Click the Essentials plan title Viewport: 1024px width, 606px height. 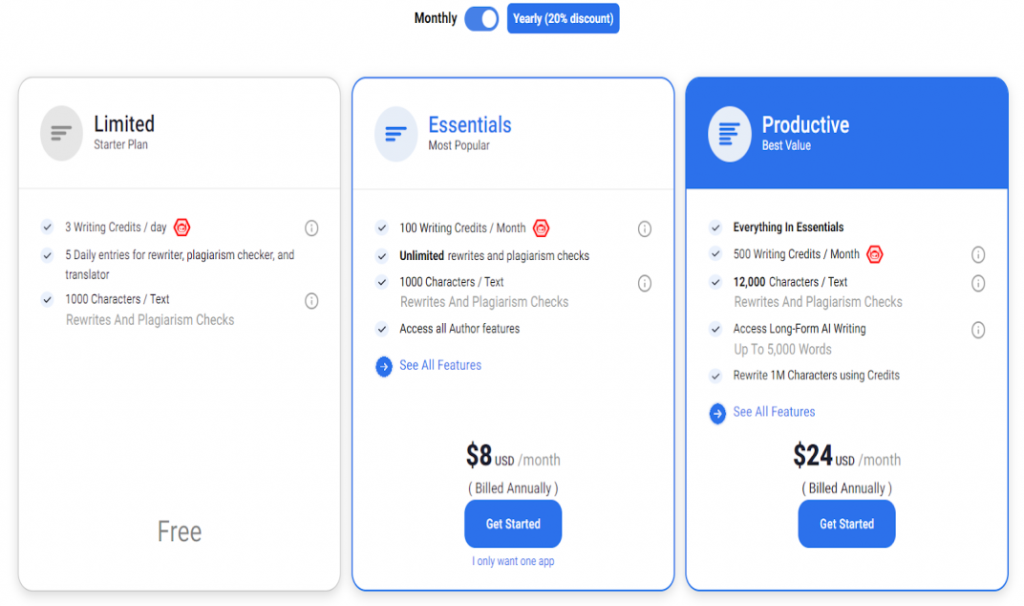(x=470, y=124)
